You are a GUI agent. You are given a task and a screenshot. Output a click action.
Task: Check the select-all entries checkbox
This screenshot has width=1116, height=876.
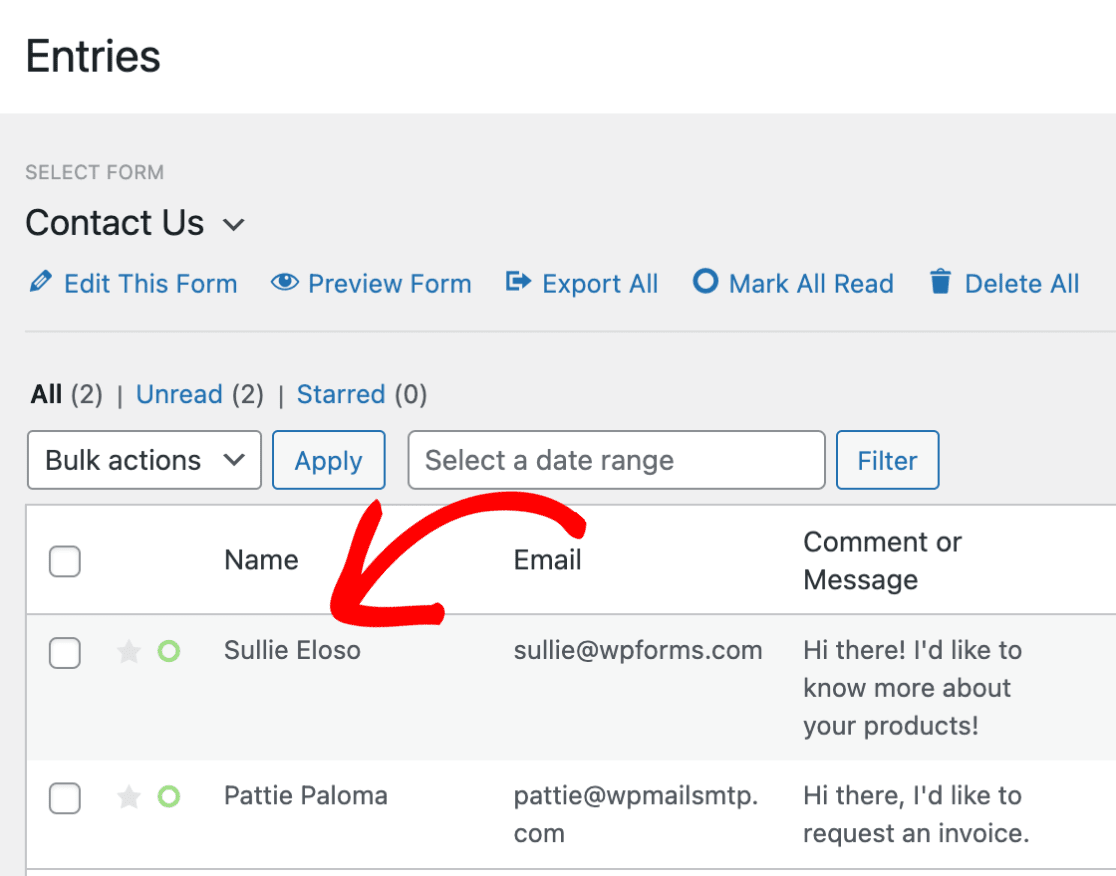coord(64,561)
